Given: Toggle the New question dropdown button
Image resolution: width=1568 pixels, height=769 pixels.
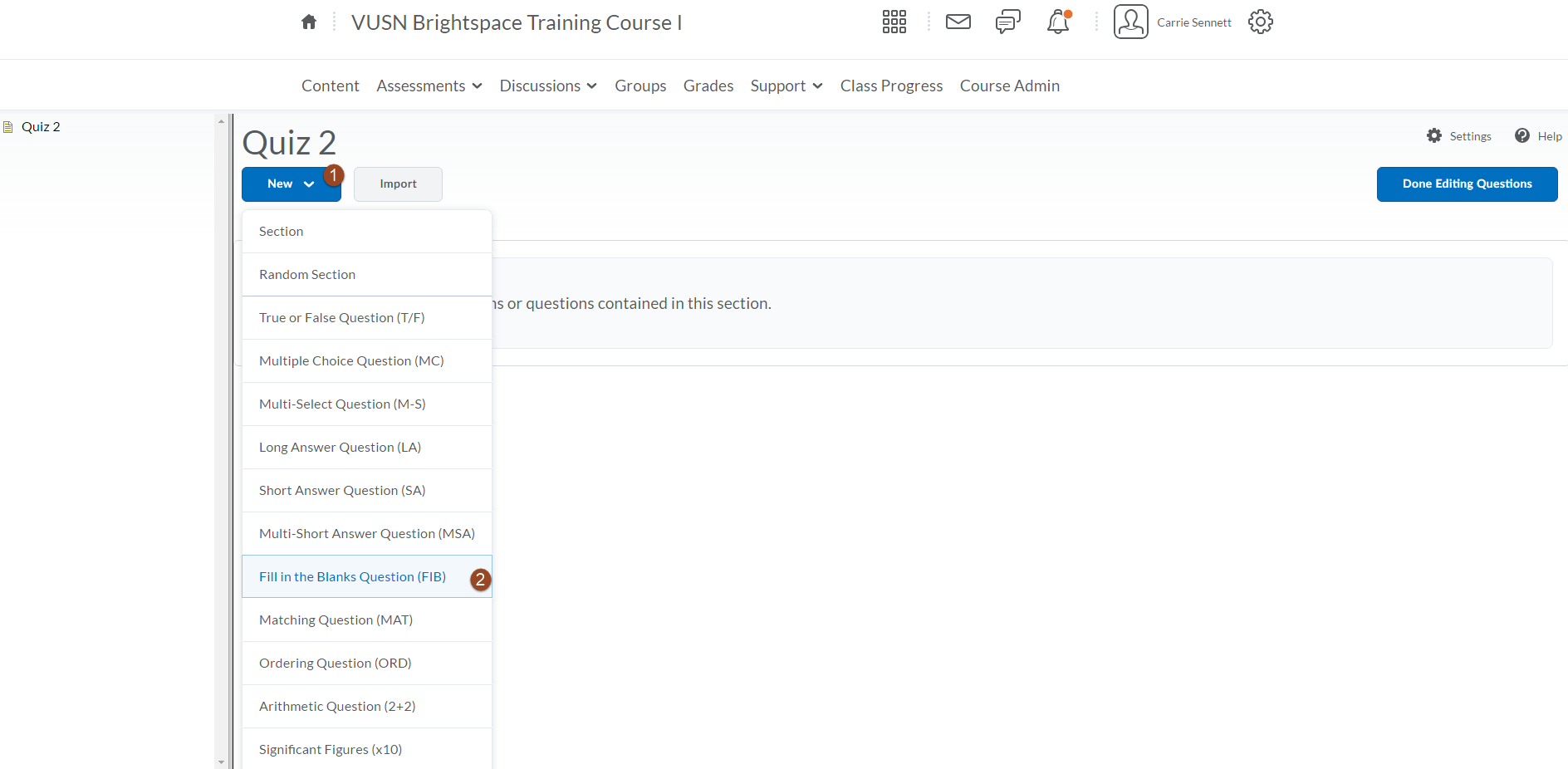Looking at the screenshot, I should [x=292, y=184].
